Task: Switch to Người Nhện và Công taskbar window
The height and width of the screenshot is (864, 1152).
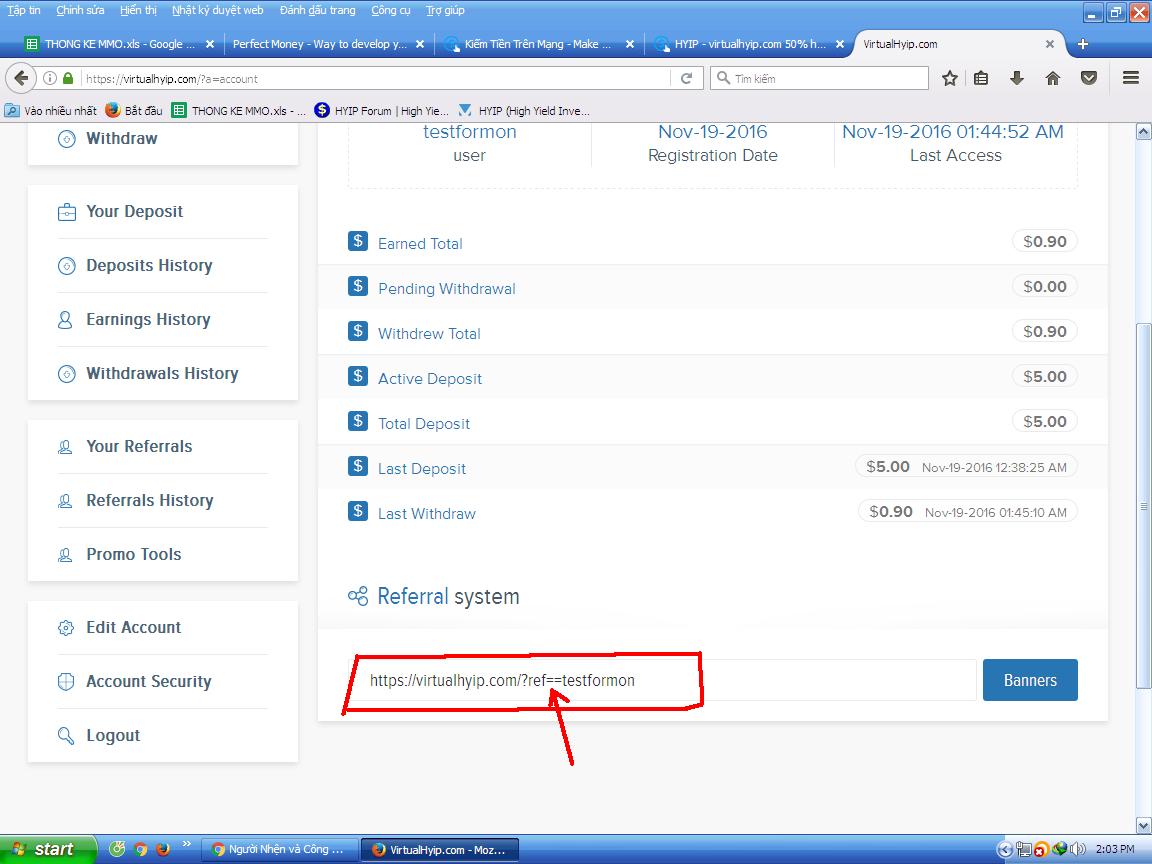Action: coord(279,849)
